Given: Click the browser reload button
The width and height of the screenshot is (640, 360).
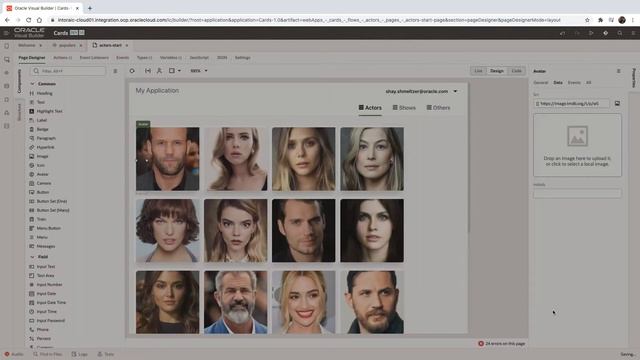Looking at the screenshot, I should tap(28, 20).
